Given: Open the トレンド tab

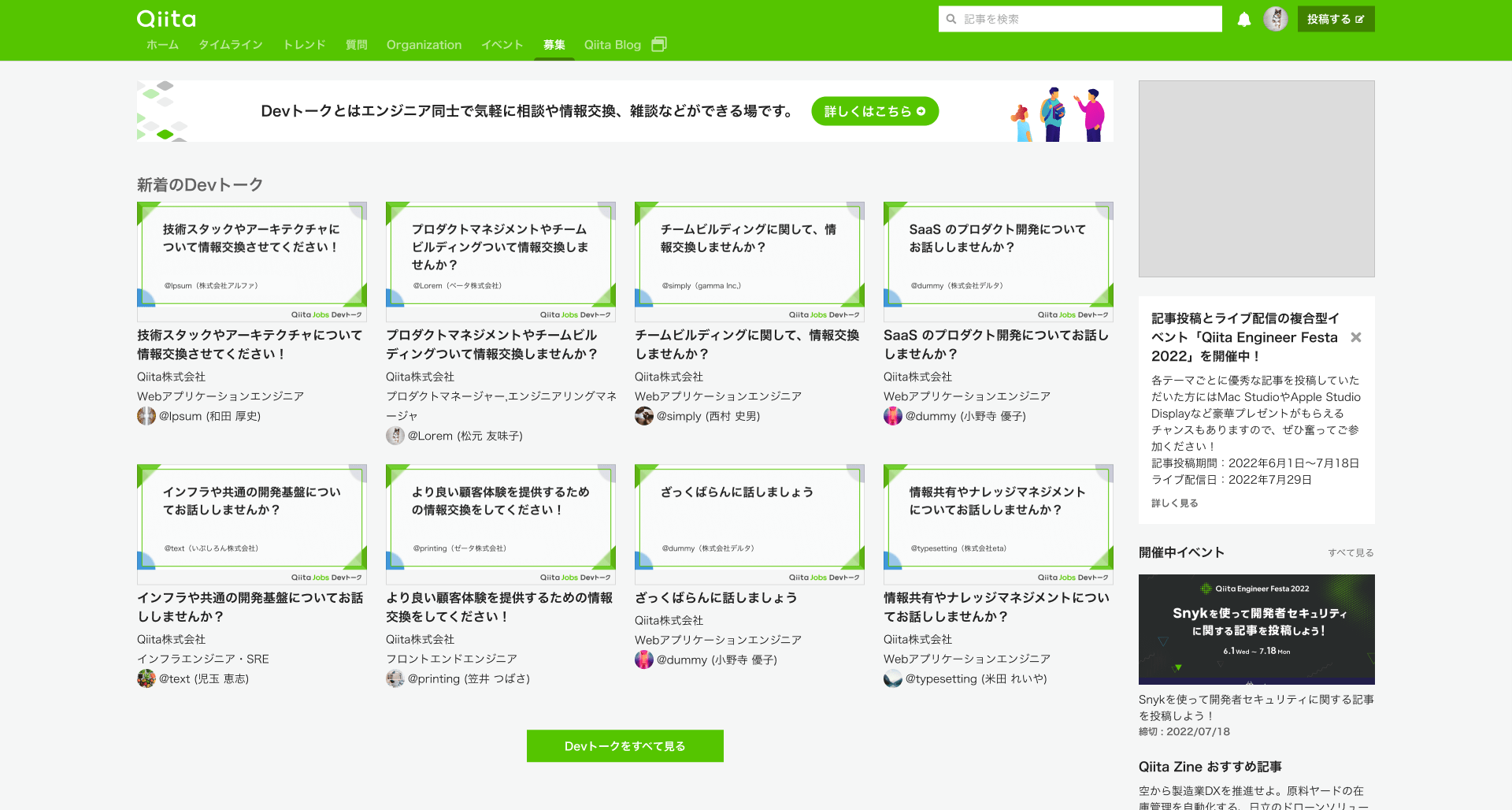Looking at the screenshot, I should click(304, 45).
